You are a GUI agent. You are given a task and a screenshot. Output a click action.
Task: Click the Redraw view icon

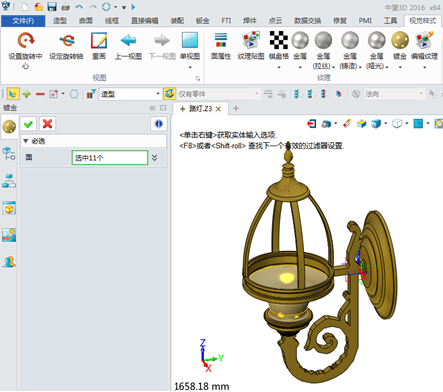tap(99, 40)
